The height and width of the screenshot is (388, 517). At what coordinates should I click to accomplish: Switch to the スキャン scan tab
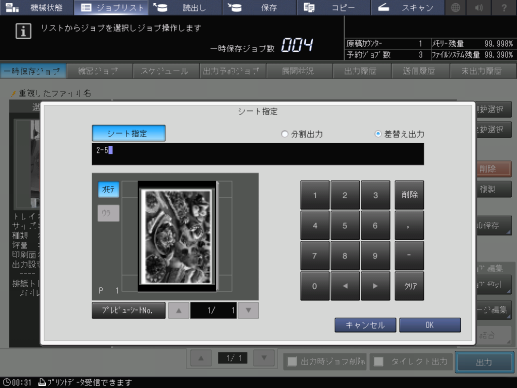point(407,7)
